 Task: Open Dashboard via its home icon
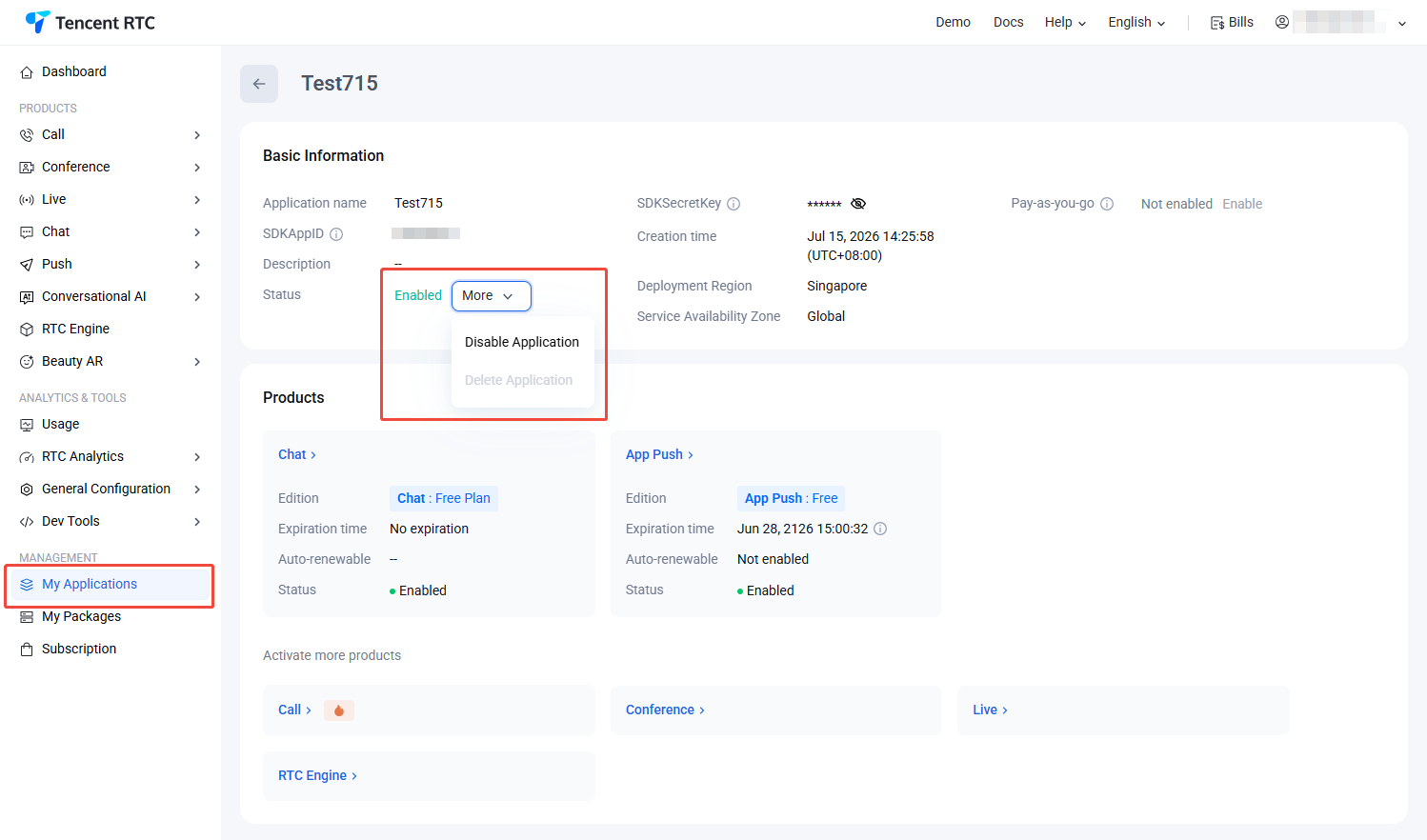27,72
